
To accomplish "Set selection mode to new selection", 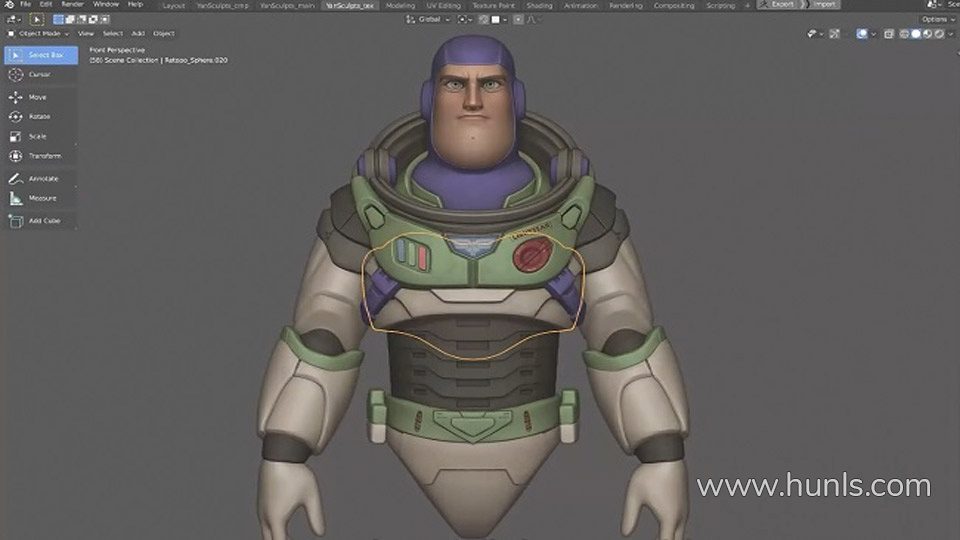I will [58, 20].
